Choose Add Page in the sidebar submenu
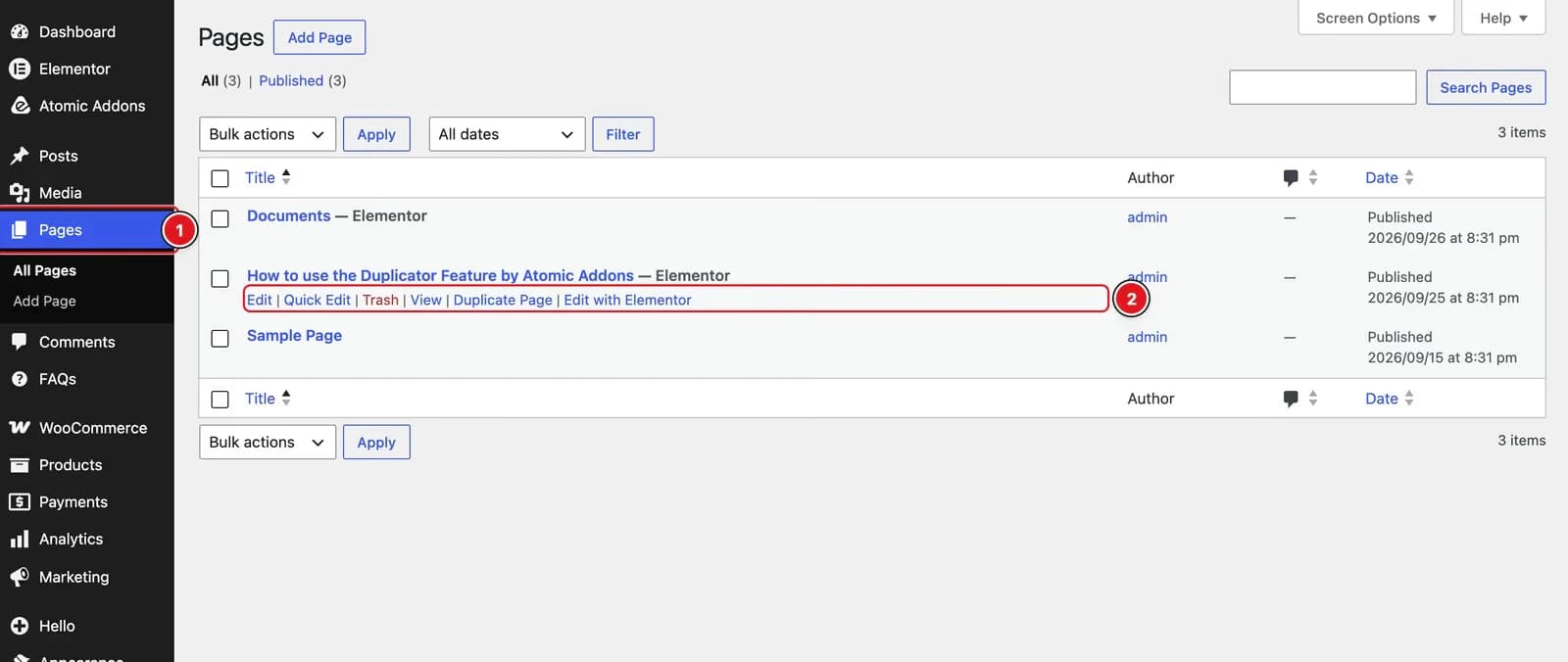Image resolution: width=1568 pixels, height=662 pixels. pos(44,301)
